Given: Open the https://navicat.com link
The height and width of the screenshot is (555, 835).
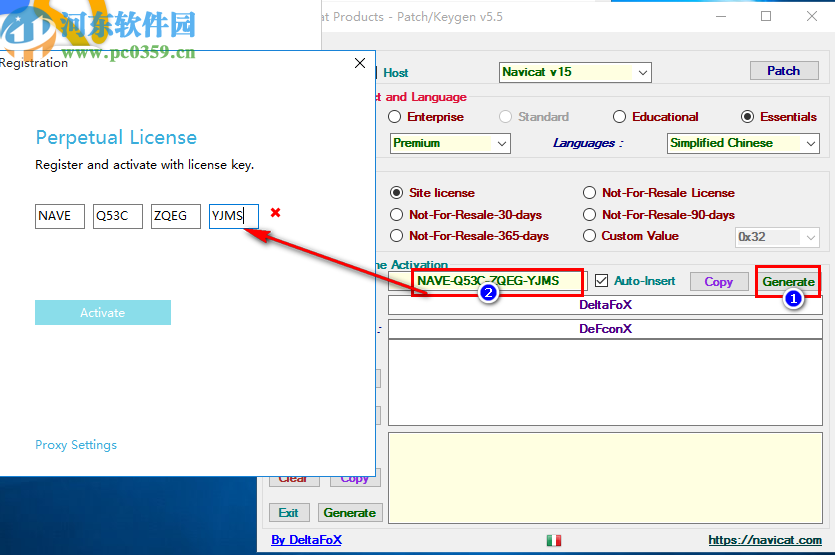Looking at the screenshot, I should 765,540.
